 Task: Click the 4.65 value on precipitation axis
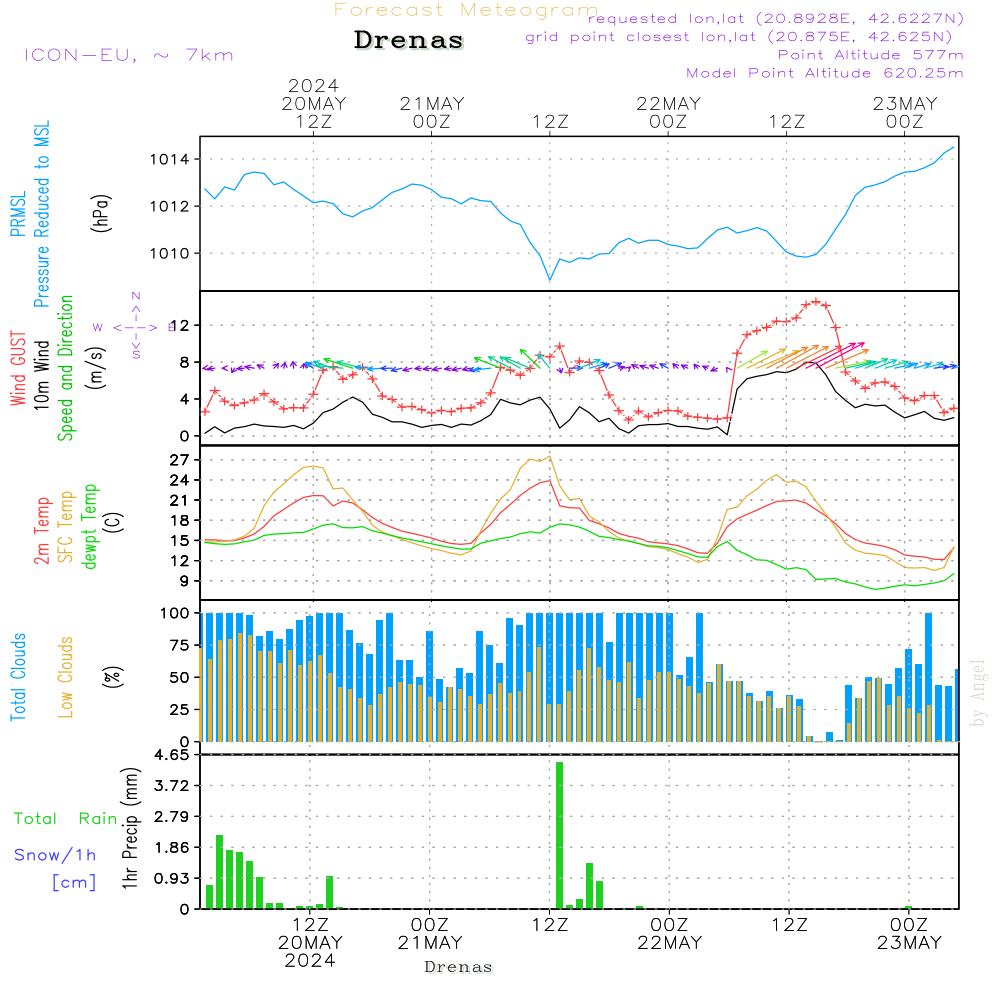172,755
